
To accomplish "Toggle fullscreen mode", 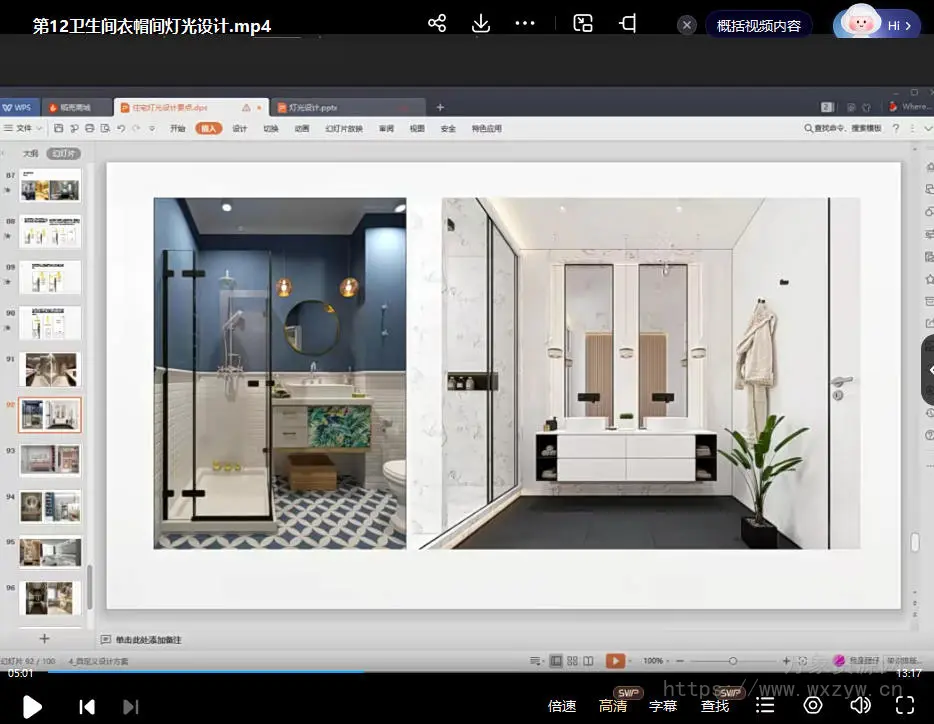I will tap(905, 706).
